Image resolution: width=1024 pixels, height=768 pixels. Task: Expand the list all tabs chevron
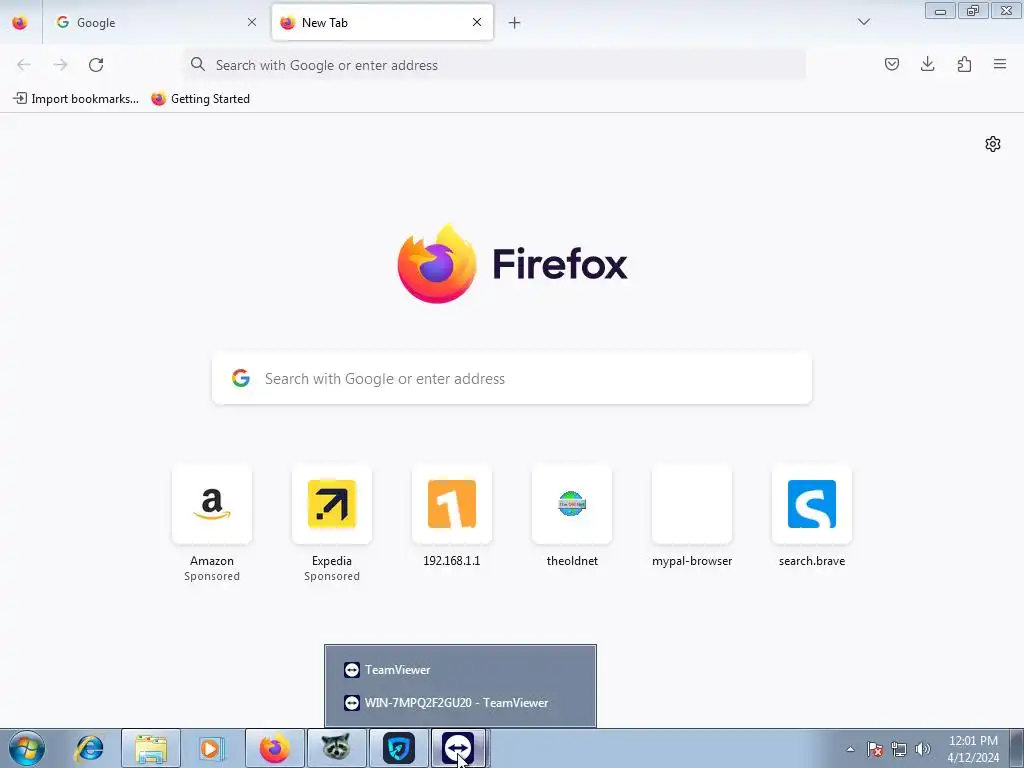863,22
